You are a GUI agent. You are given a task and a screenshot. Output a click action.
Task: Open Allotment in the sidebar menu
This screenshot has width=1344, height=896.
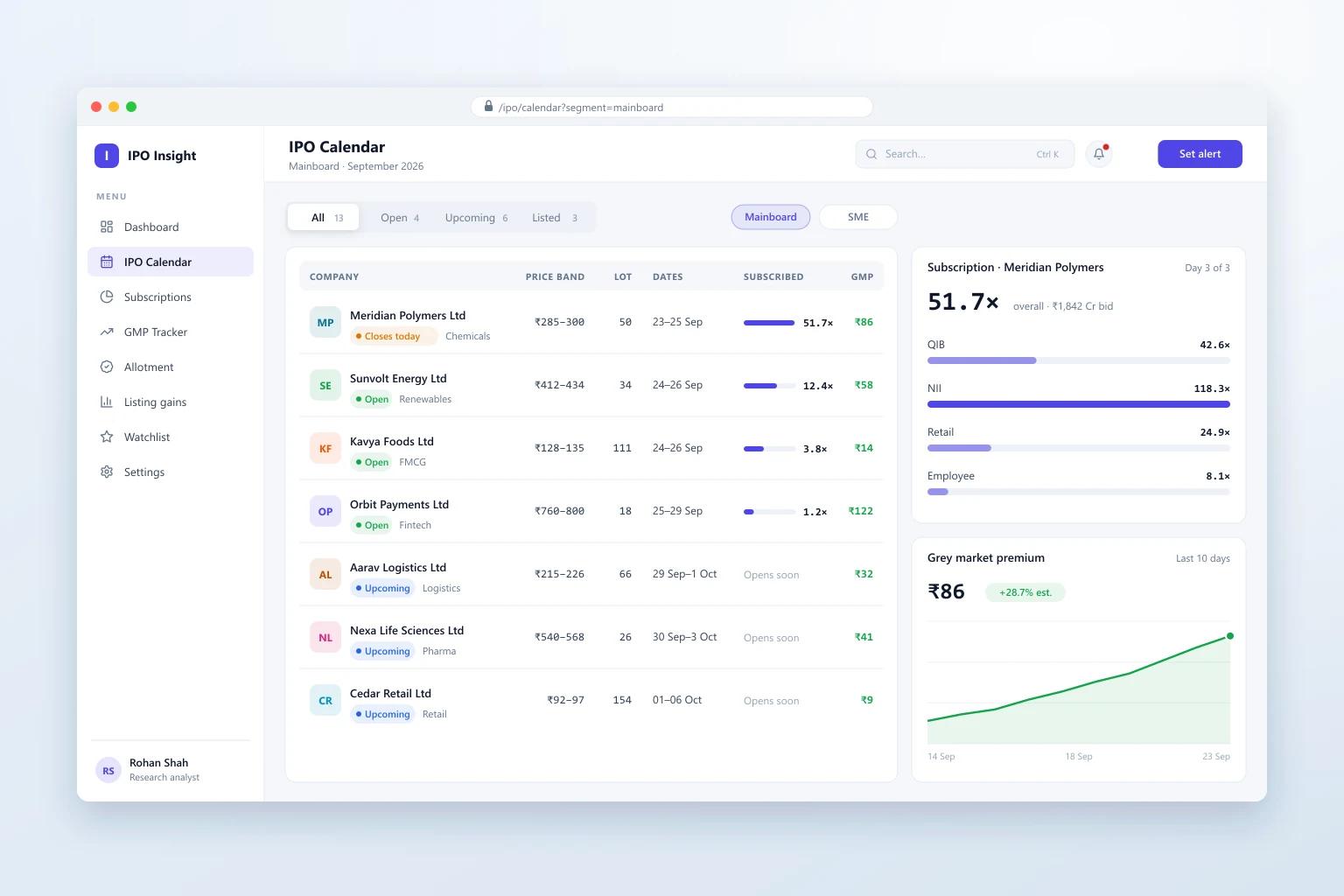(x=171, y=367)
